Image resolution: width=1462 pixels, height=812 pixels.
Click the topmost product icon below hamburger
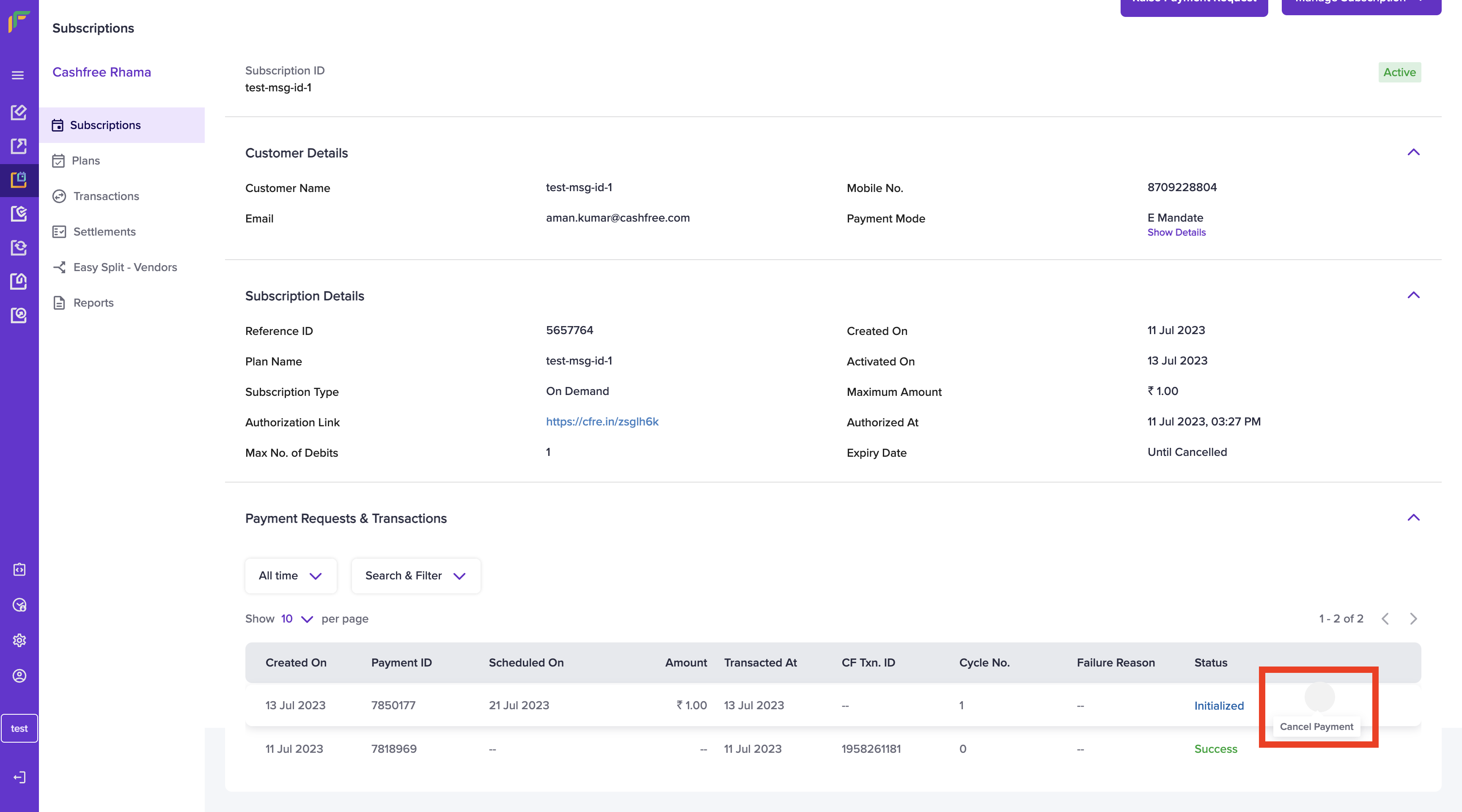(19, 112)
